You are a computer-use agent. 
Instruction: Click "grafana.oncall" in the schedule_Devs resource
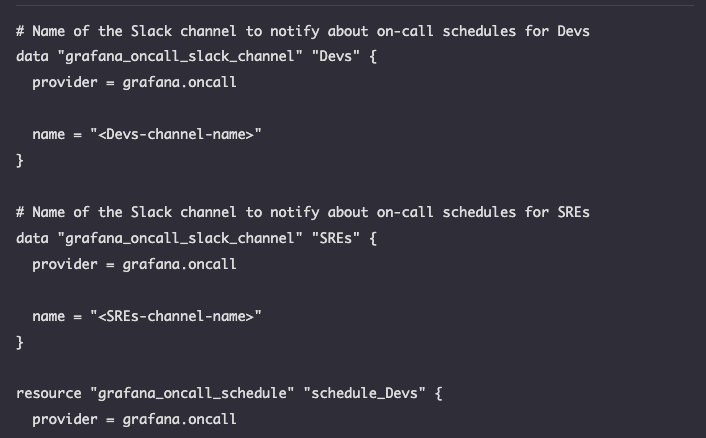tap(180, 419)
